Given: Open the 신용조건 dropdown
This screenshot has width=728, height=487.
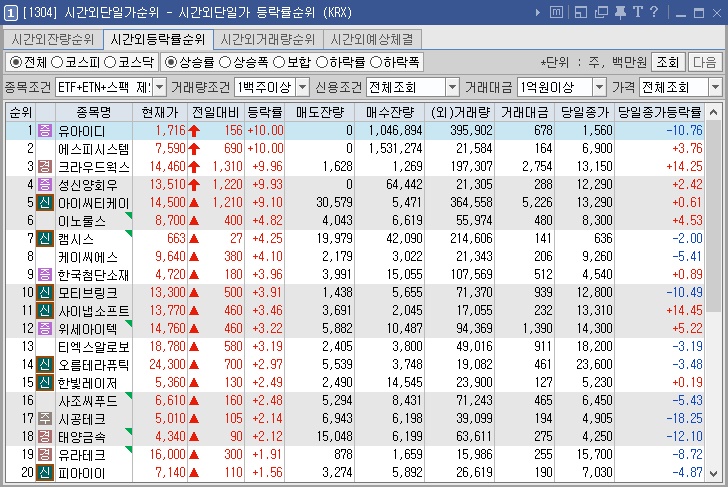Looking at the screenshot, I should coord(452,87).
